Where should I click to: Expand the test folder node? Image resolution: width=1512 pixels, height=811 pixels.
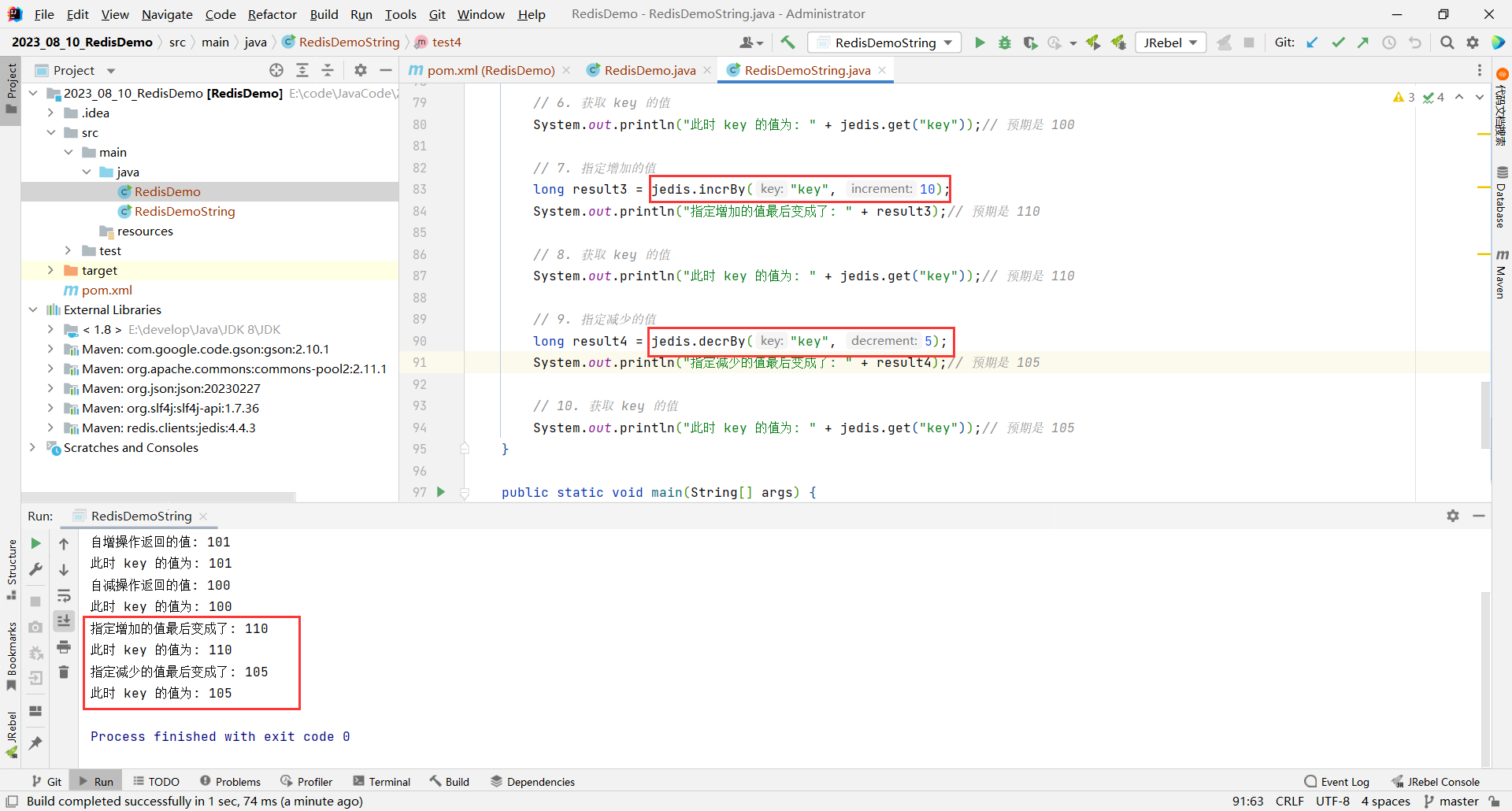[x=69, y=250]
